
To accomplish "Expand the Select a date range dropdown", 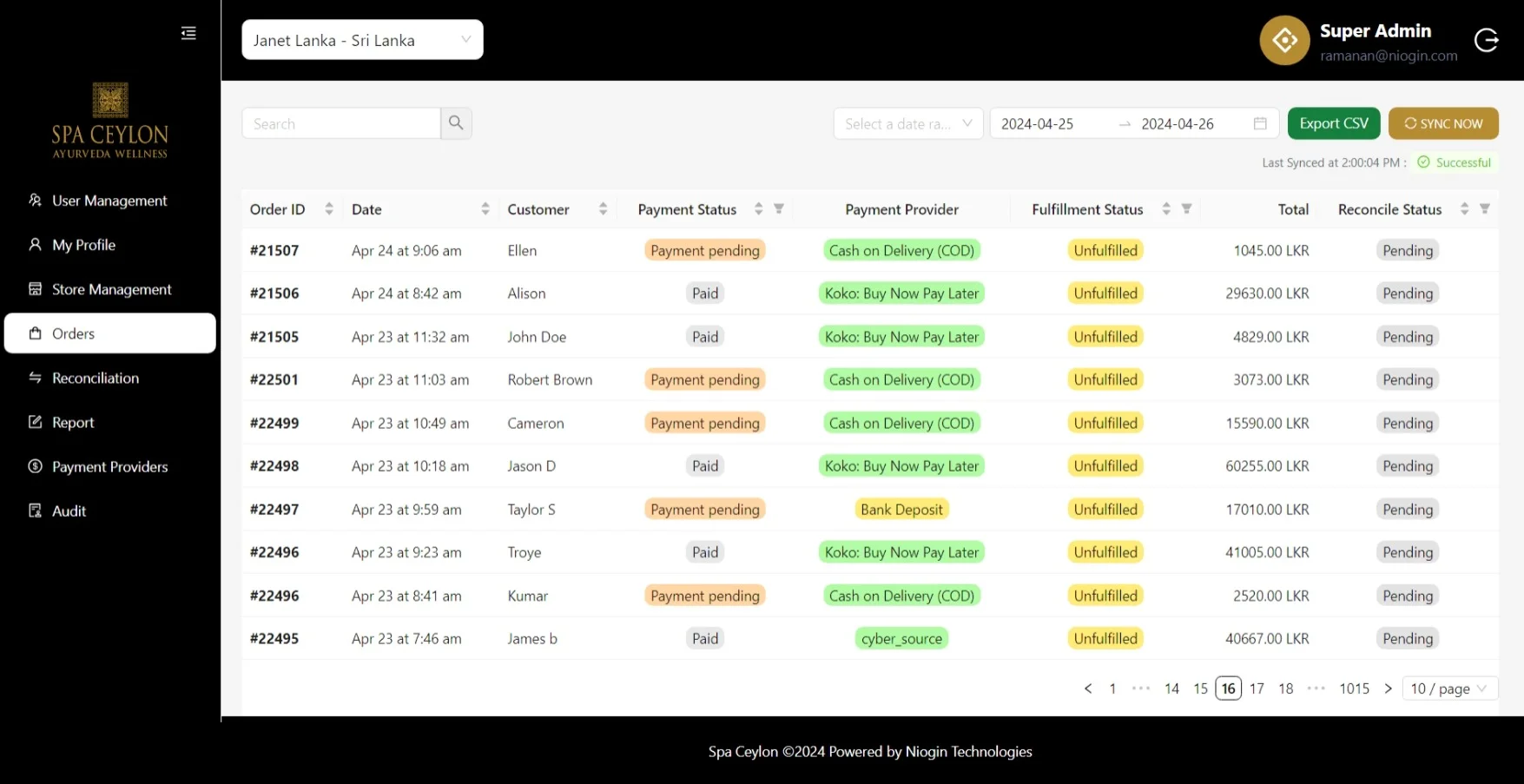I will click(907, 123).
